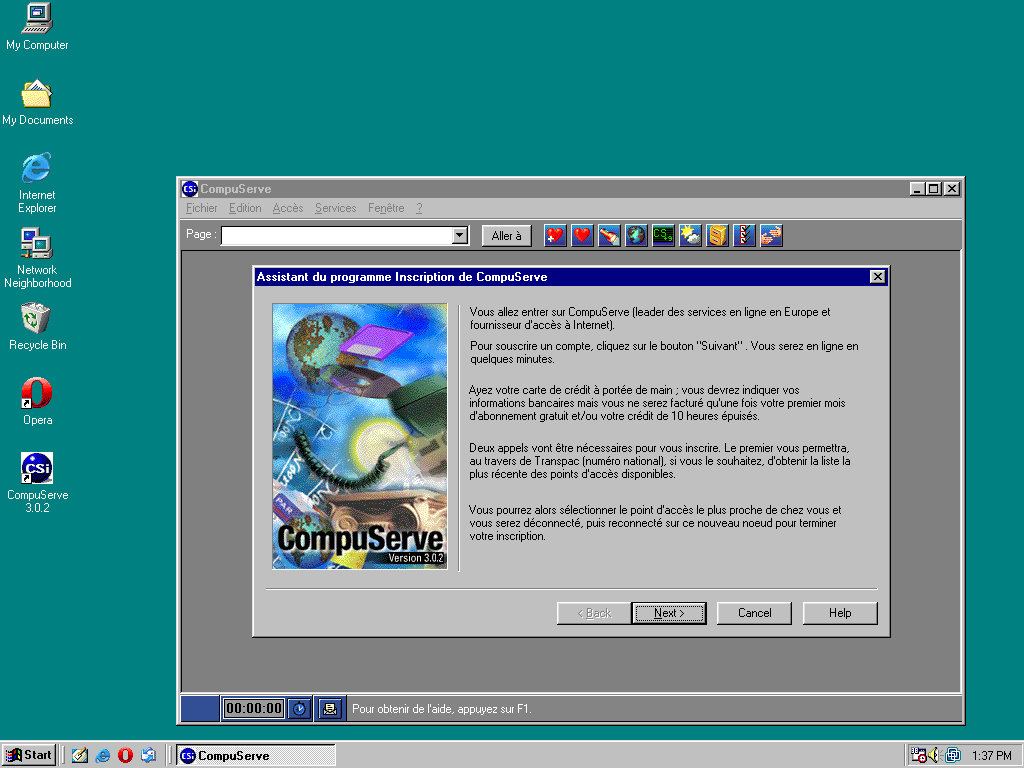1024x768 pixels.
Task: Click the Back button in the wizard
Action: click(594, 613)
